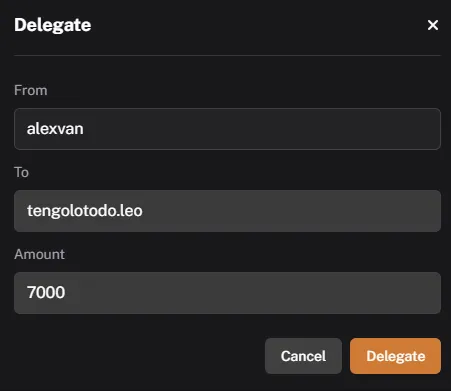Viewport: 451px width, 391px height.
Task: Cancel the delegation
Action: (x=303, y=356)
